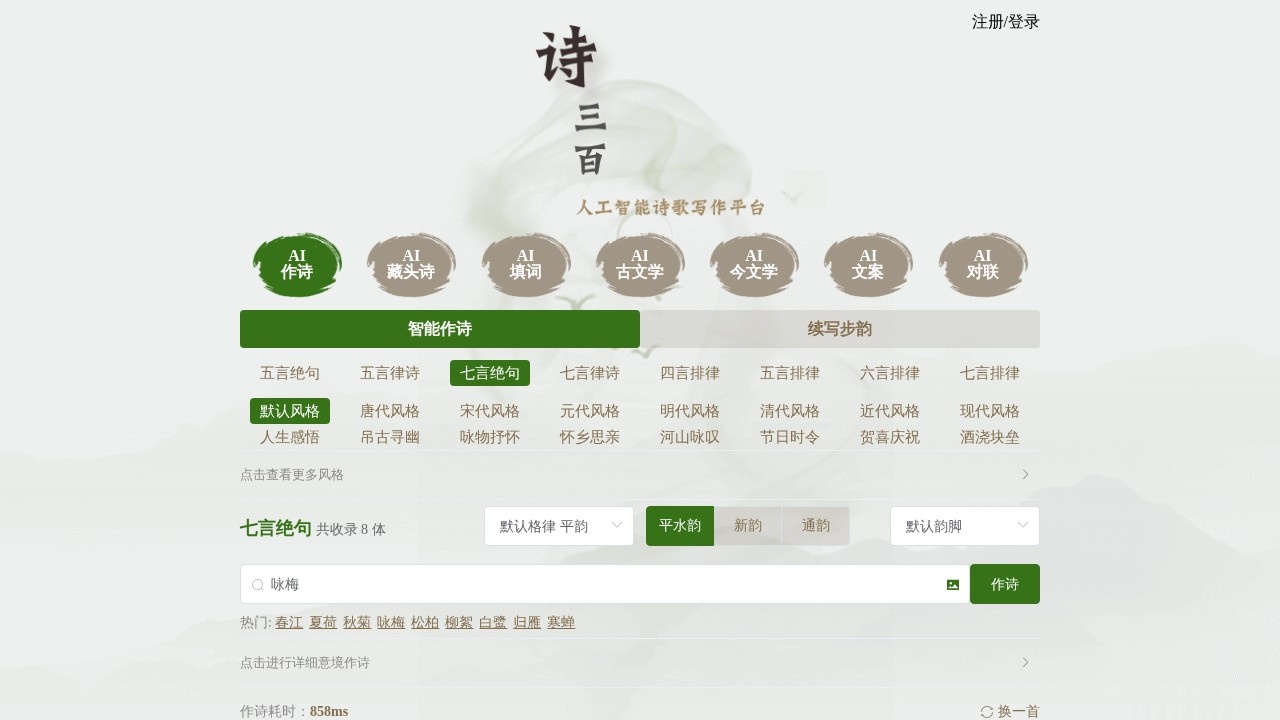Click the 注册/登录 link
This screenshot has height=720, width=1280.
[1004, 20]
